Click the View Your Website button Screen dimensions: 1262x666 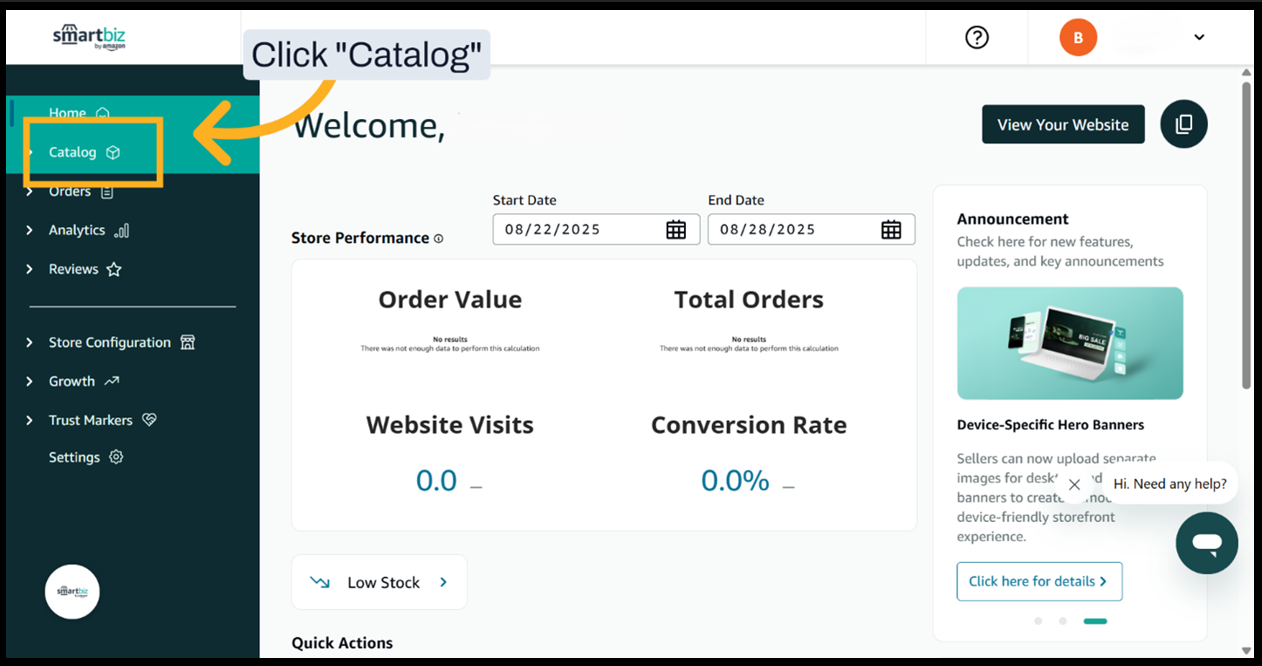click(x=1062, y=125)
